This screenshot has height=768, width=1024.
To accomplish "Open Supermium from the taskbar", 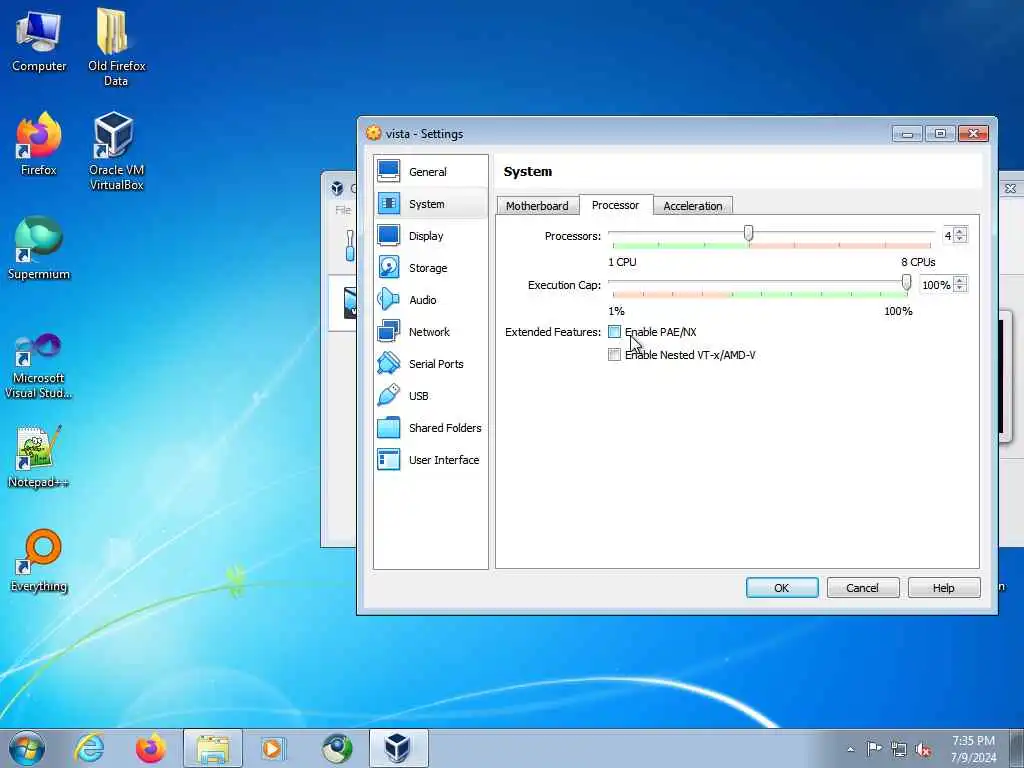I will coord(337,748).
